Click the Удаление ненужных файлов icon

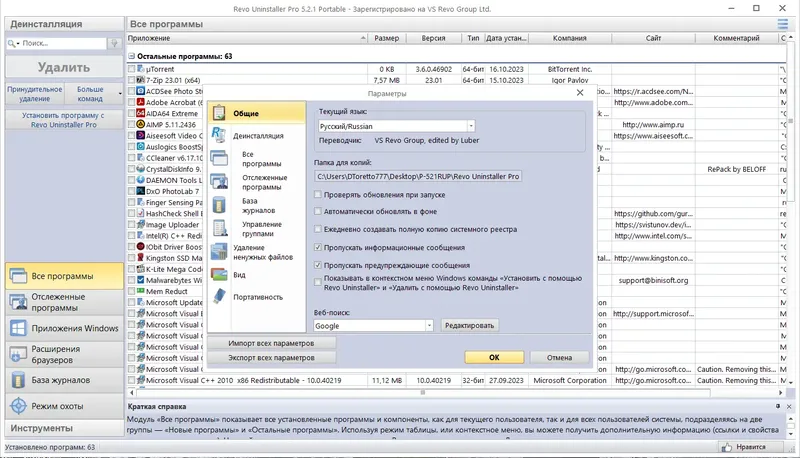tap(219, 252)
